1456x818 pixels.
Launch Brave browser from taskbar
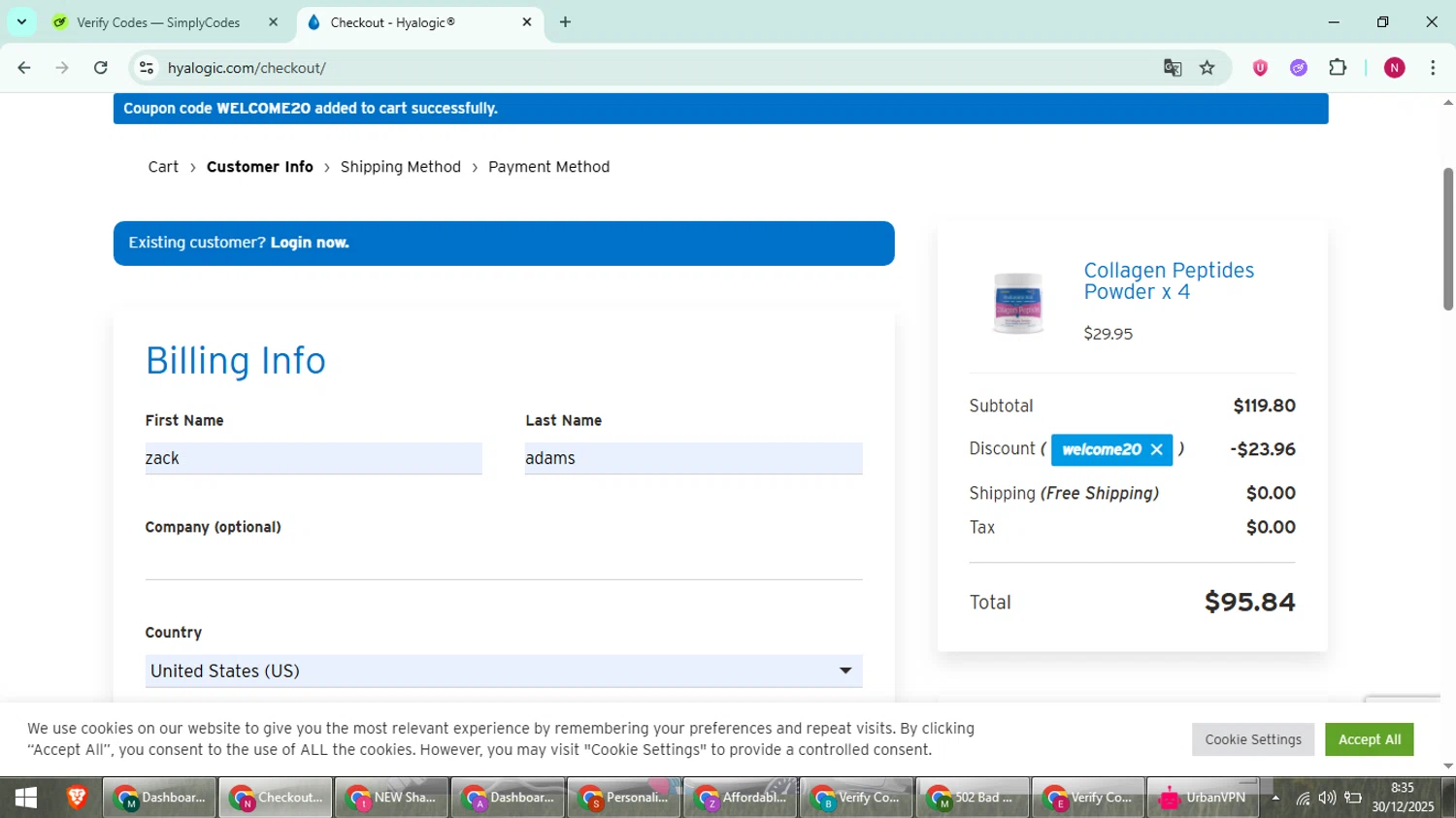pyautogui.click(x=77, y=798)
